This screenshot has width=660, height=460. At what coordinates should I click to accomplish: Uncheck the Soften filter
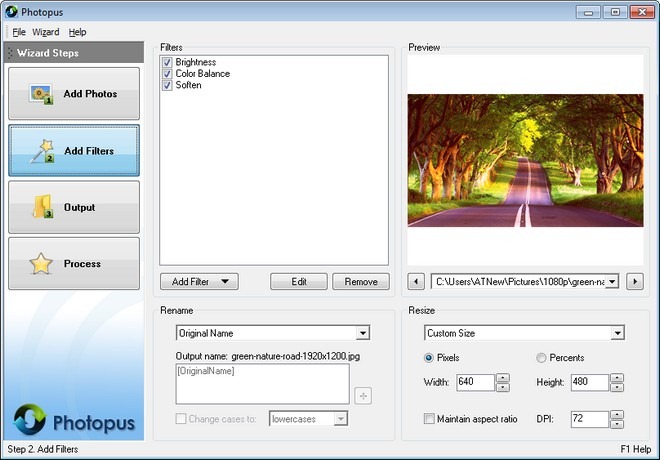(167, 85)
